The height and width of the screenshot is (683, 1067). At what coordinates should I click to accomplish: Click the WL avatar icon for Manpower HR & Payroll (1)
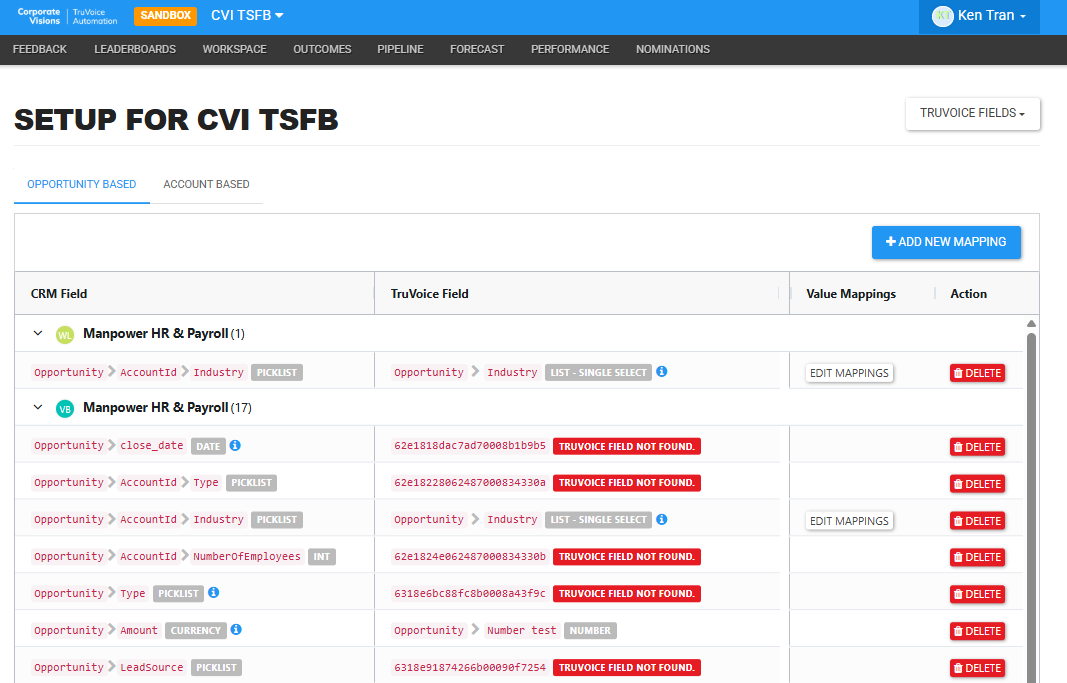(x=65, y=335)
